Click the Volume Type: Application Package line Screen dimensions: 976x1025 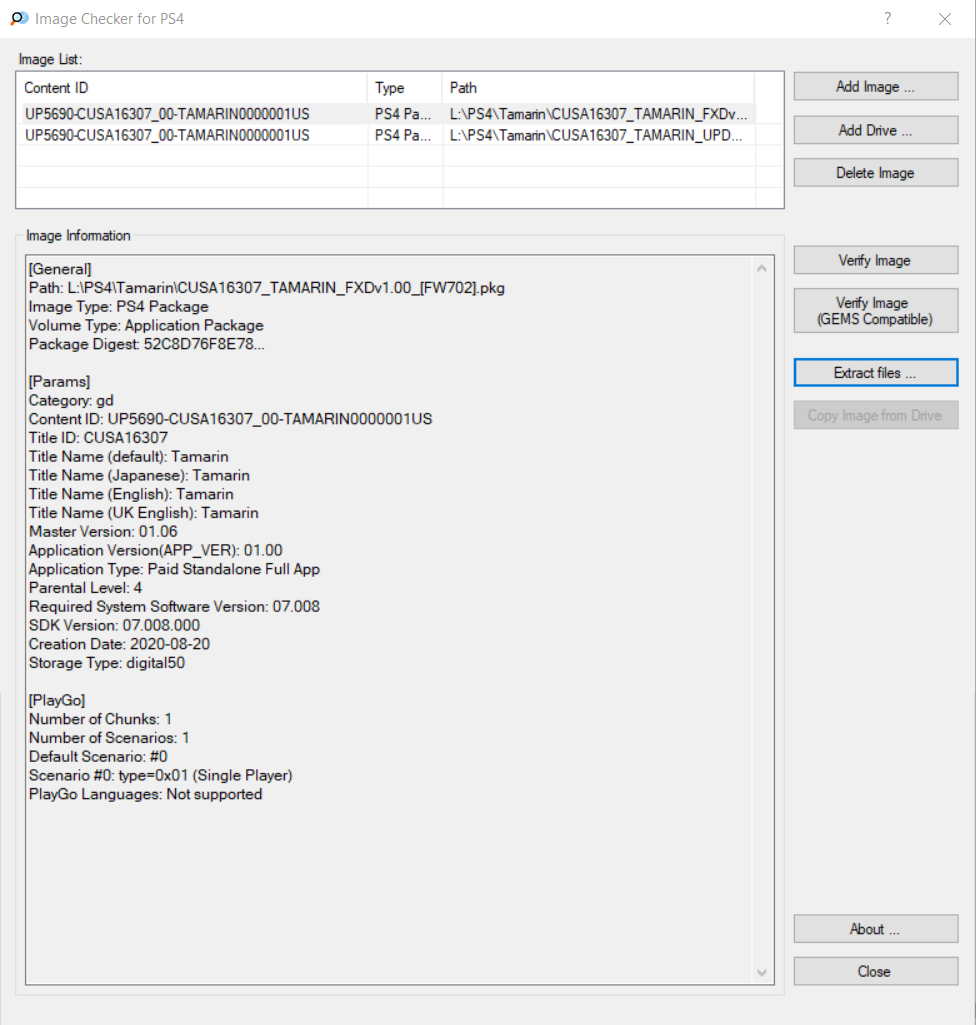[x=146, y=325]
